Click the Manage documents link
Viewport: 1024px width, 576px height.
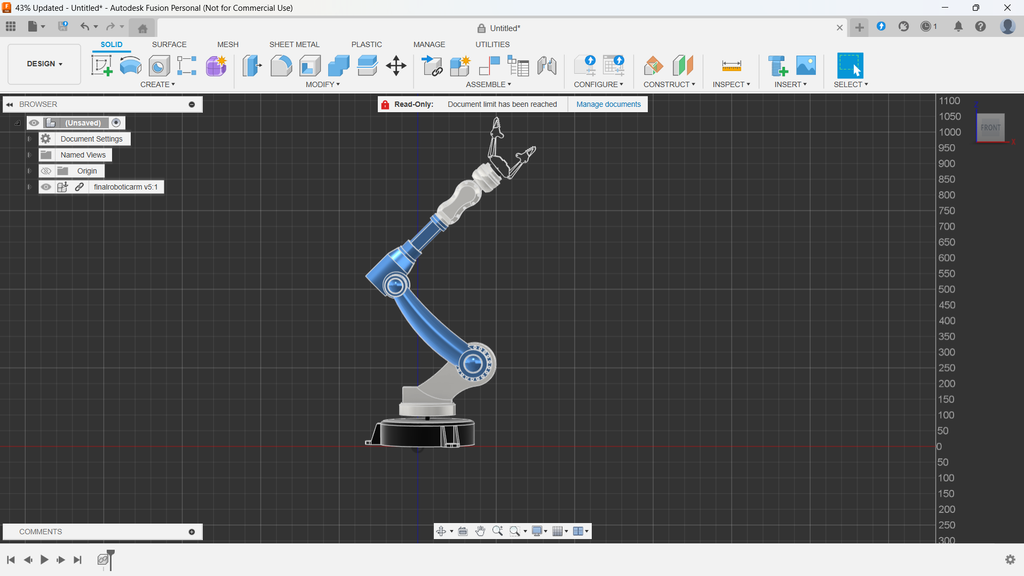click(x=609, y=104)
